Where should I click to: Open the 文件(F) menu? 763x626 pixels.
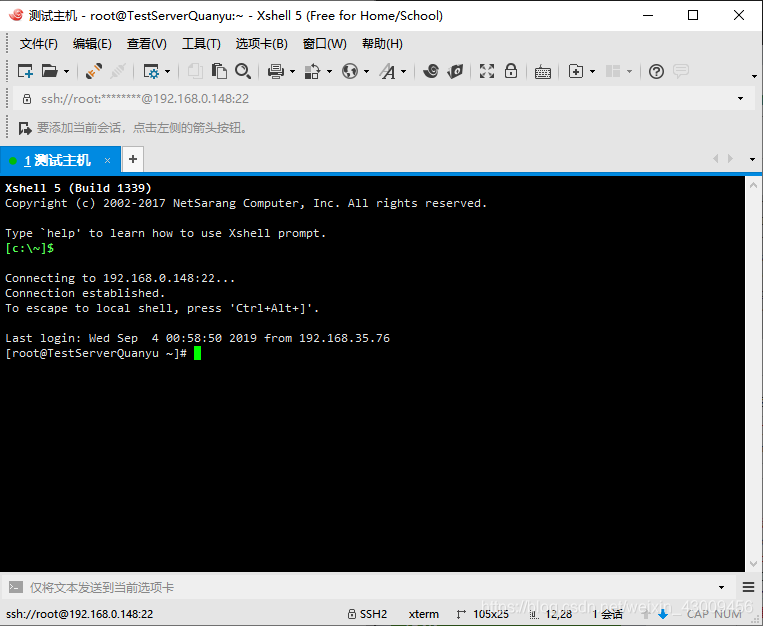38,44
